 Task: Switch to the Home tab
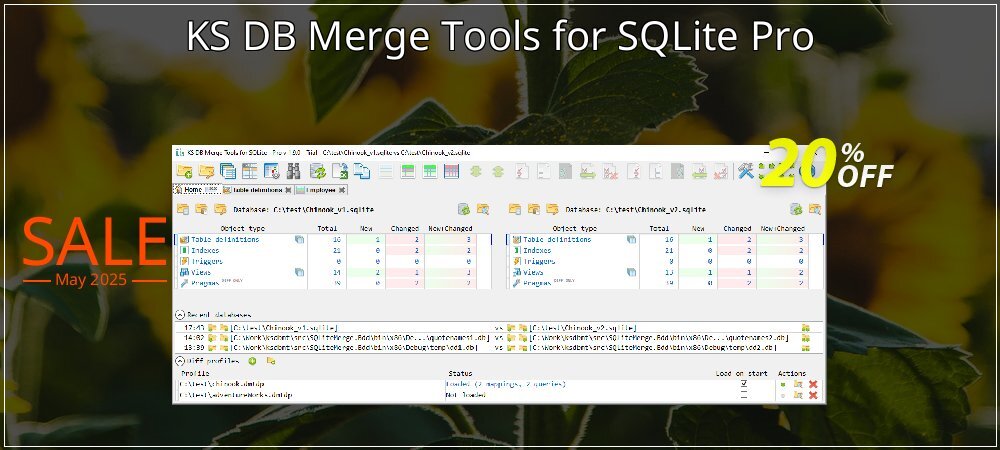coord(197,190)
